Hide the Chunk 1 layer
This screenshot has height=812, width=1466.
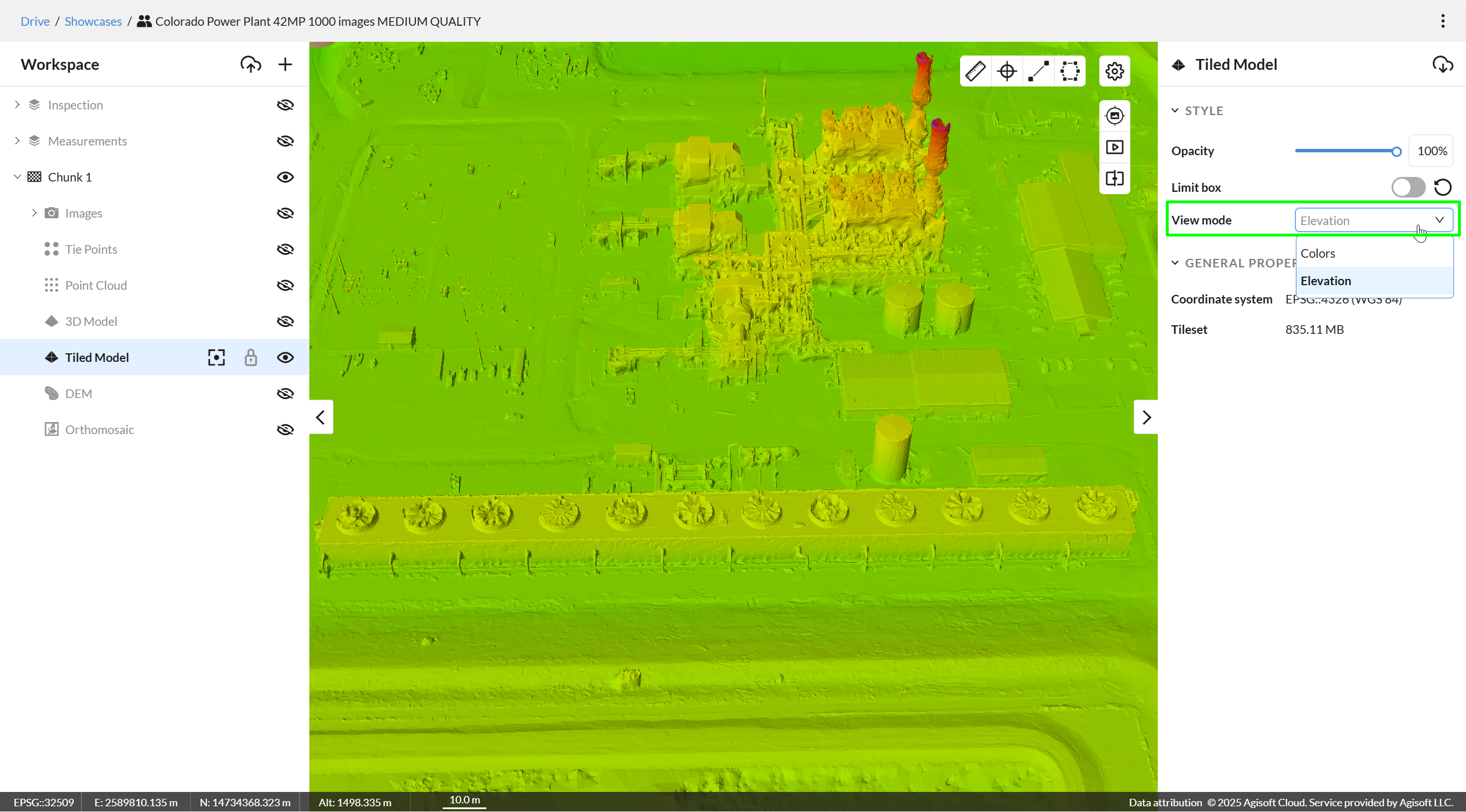(285, 177)
